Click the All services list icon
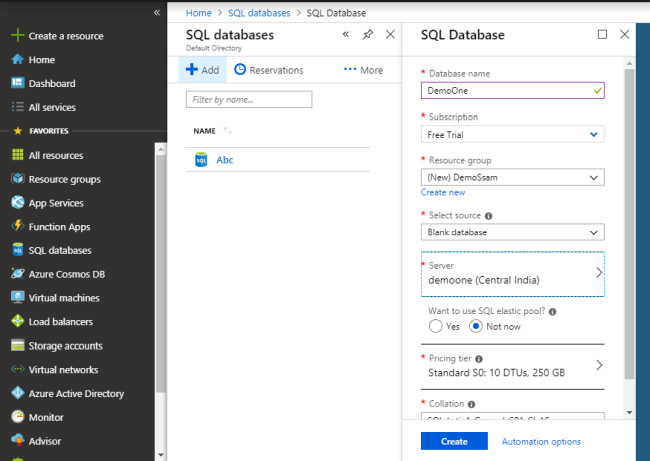The width and height of the screenshot is (650, 461). coord(17,107)
